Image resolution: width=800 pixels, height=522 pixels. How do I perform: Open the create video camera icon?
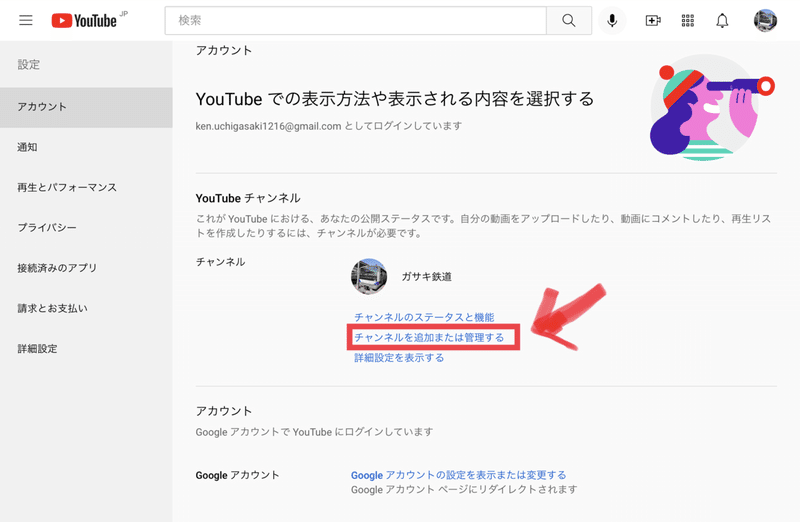653,20
